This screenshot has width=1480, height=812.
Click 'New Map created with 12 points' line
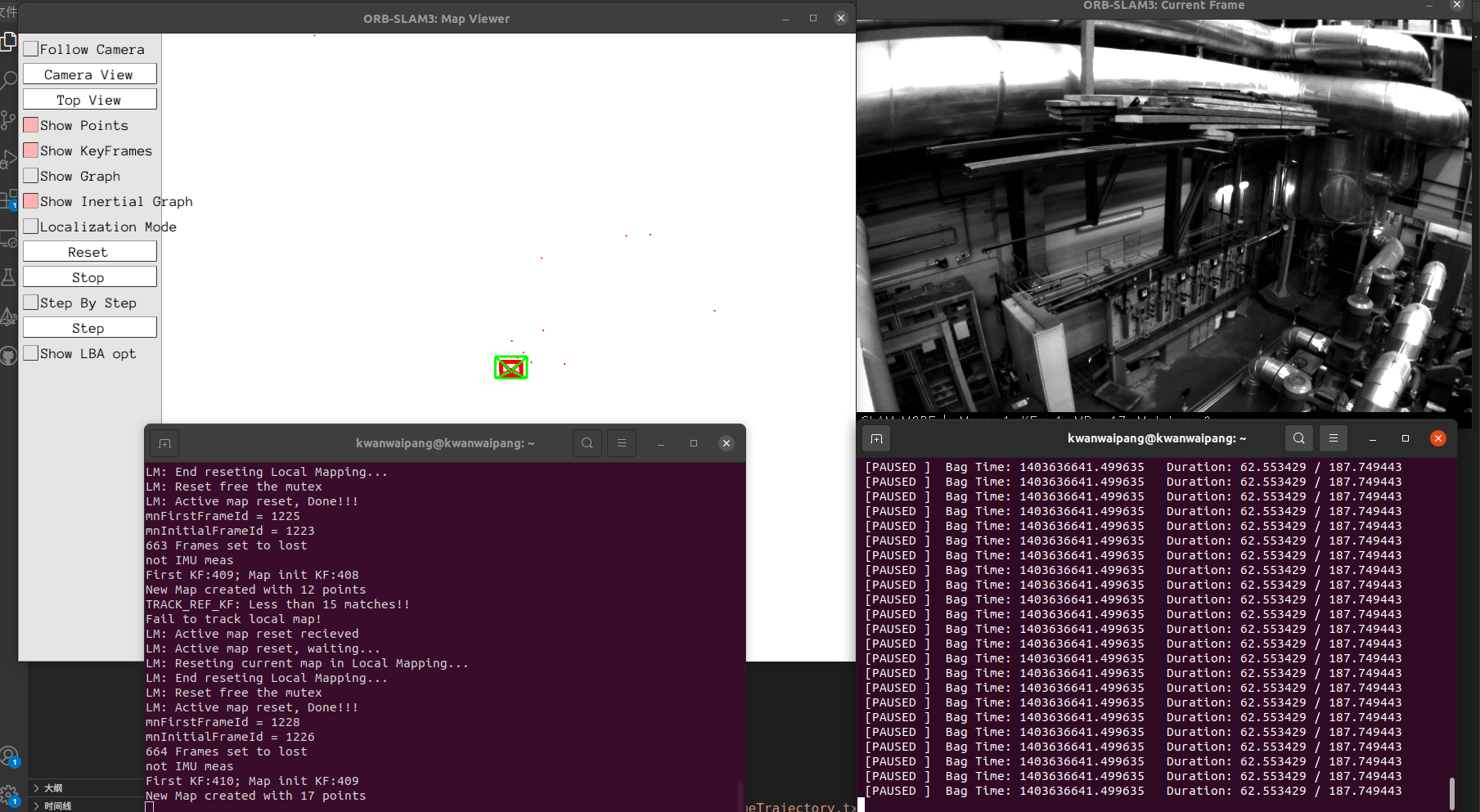(x=255, y=590)
